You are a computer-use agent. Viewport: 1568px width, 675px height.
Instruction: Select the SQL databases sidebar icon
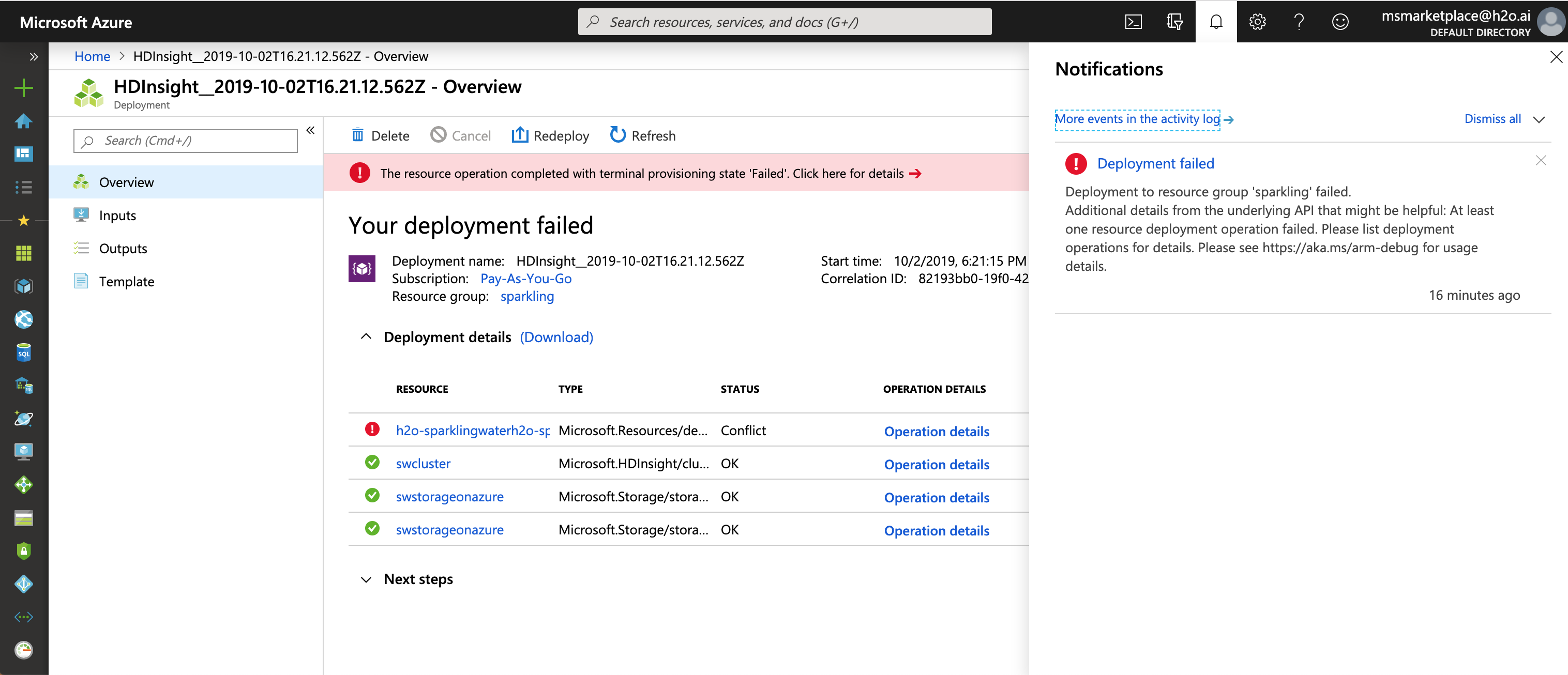(23, 351)
